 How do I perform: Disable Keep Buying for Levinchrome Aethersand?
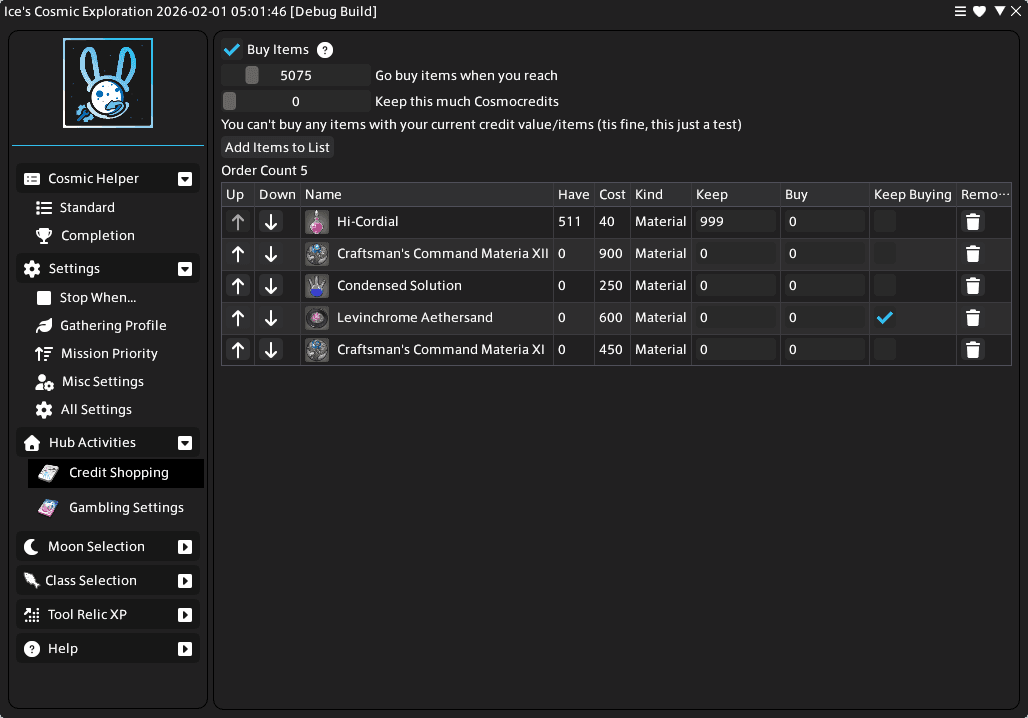884,317
